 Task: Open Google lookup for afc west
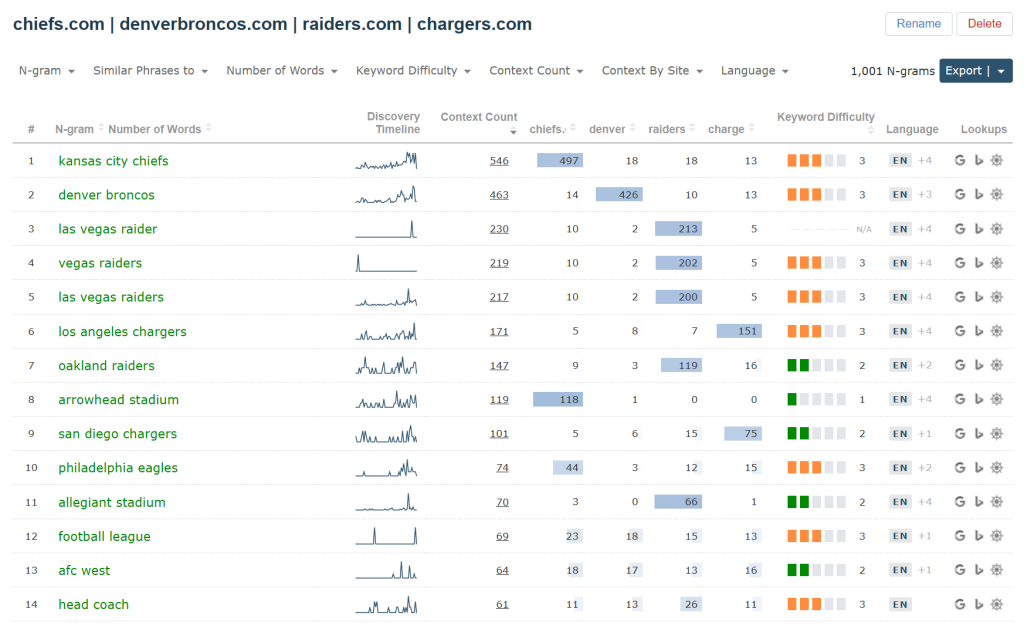[959, 570]
